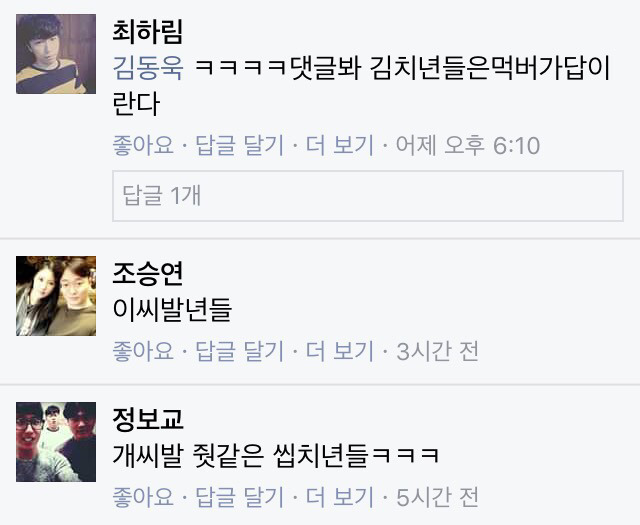Click the commenter name 조승연
The height and width of the screenshot is (525, 640).
coord(148,273)
